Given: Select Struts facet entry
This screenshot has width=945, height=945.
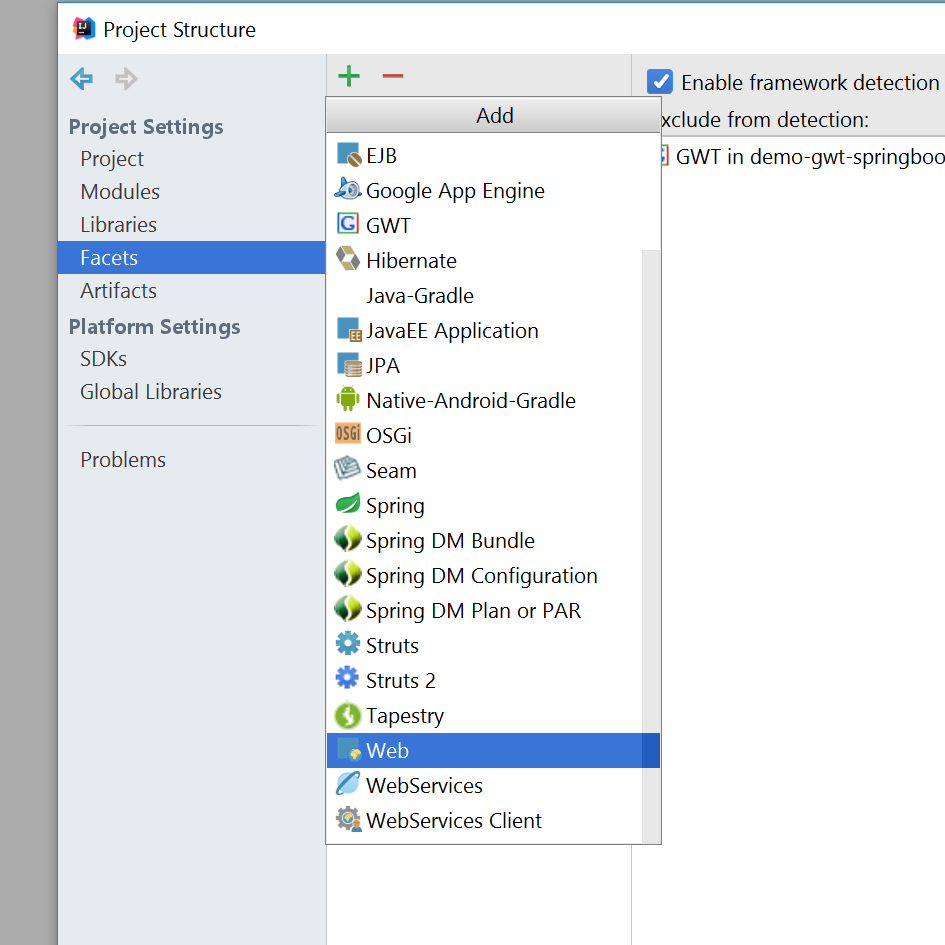Looking at the screenshot, I should click(x=485, y=645).
